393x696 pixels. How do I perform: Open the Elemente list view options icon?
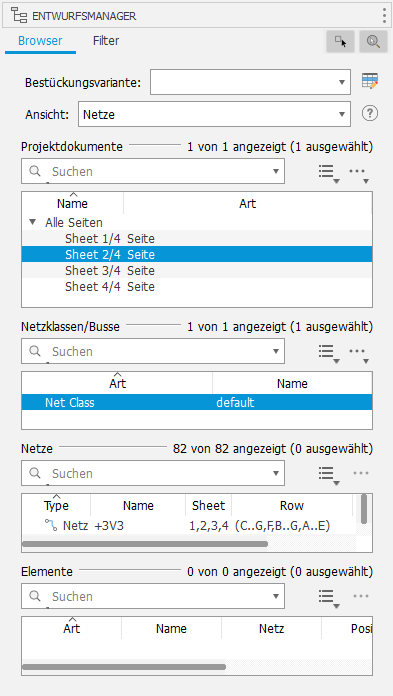[x=329, y=598]
